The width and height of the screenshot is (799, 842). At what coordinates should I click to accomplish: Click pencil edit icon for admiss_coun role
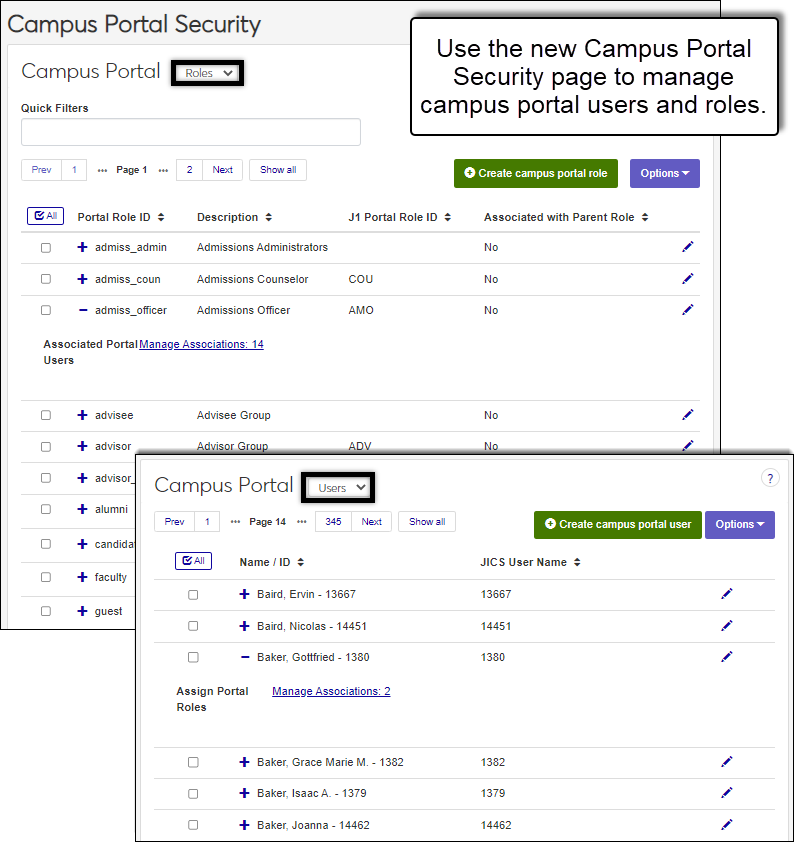[x=687, y=278]
